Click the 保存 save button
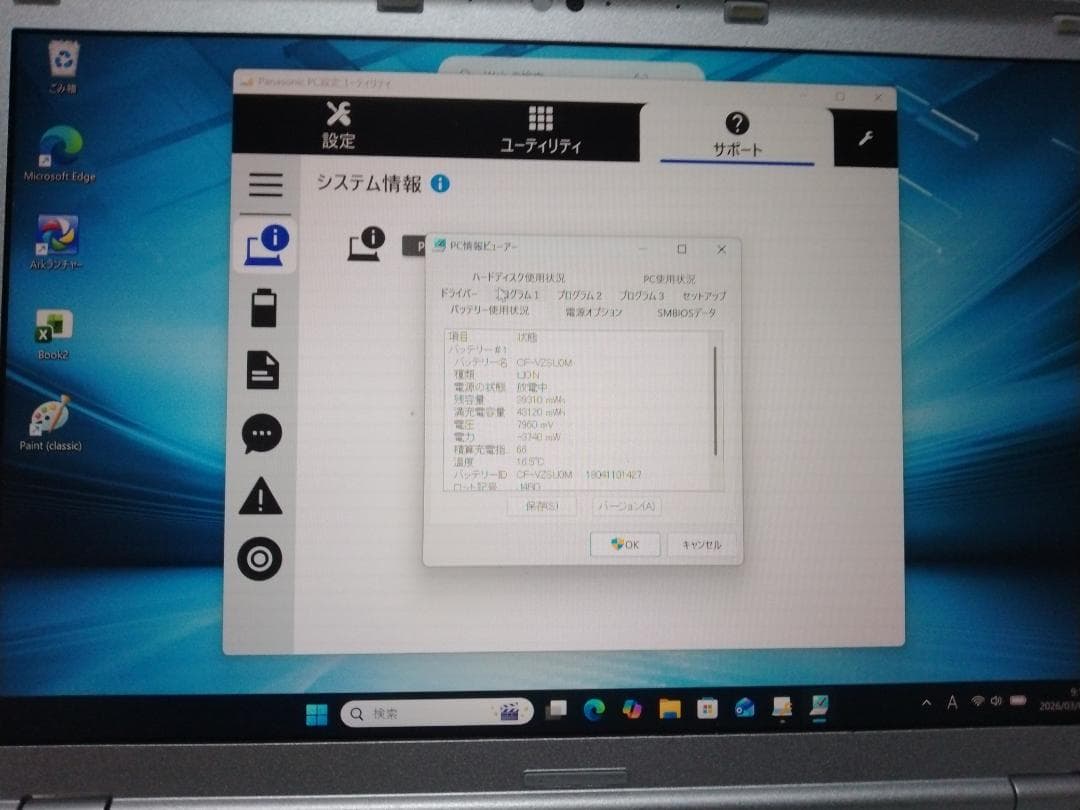This screenshot has width=1080, height=810. click(541, 506)
